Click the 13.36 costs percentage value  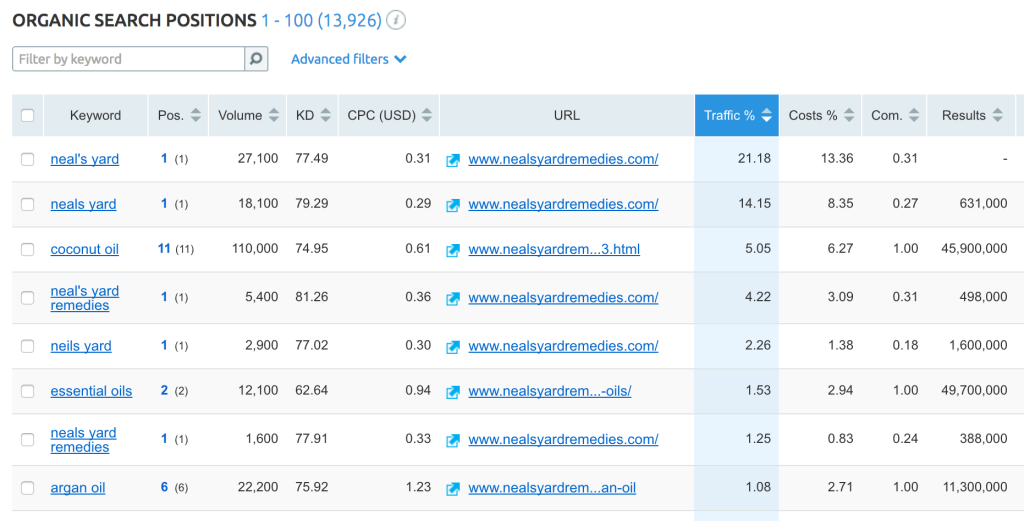[x=837, y=158]
